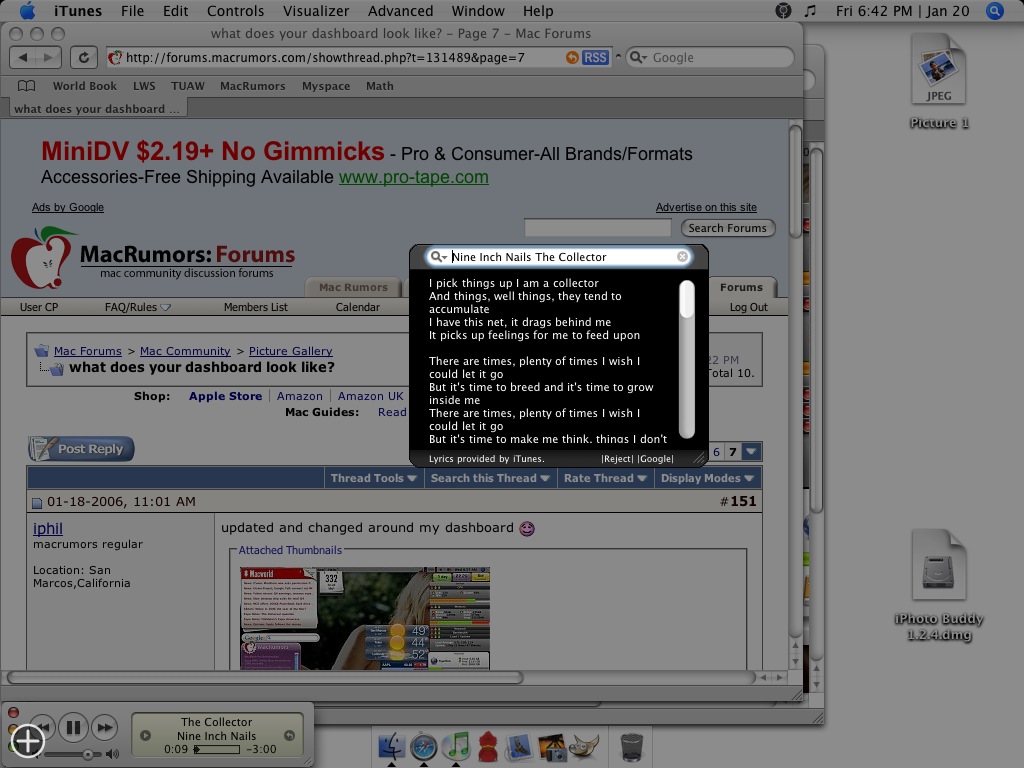Clear the lyrics widget search field
The height and width of the screenshot is (768, 1024).
[682, 257]
